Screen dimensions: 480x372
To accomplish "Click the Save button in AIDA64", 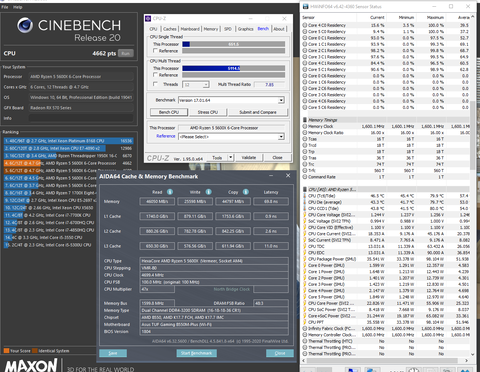I will (x=113, y=353).
